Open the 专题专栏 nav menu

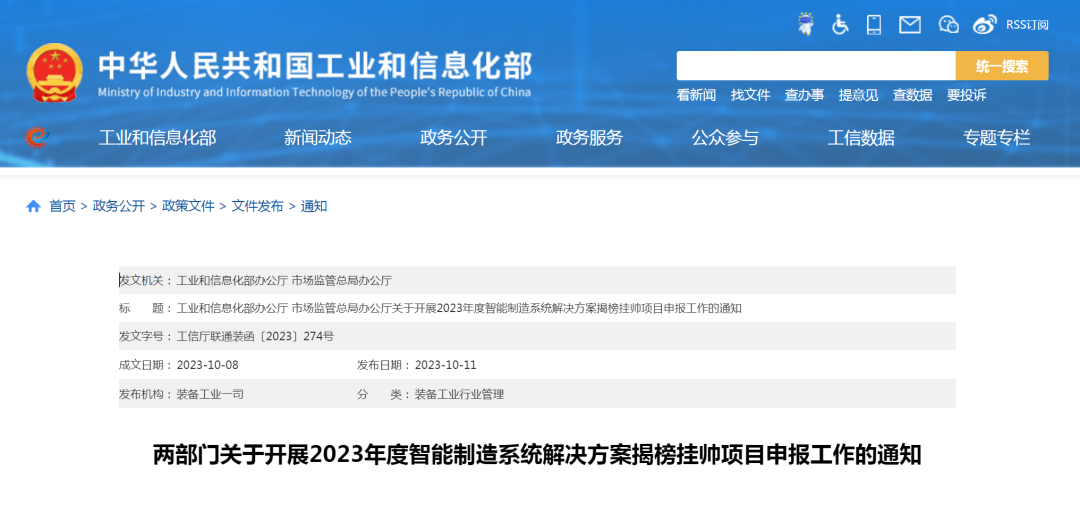coord(996,138)
